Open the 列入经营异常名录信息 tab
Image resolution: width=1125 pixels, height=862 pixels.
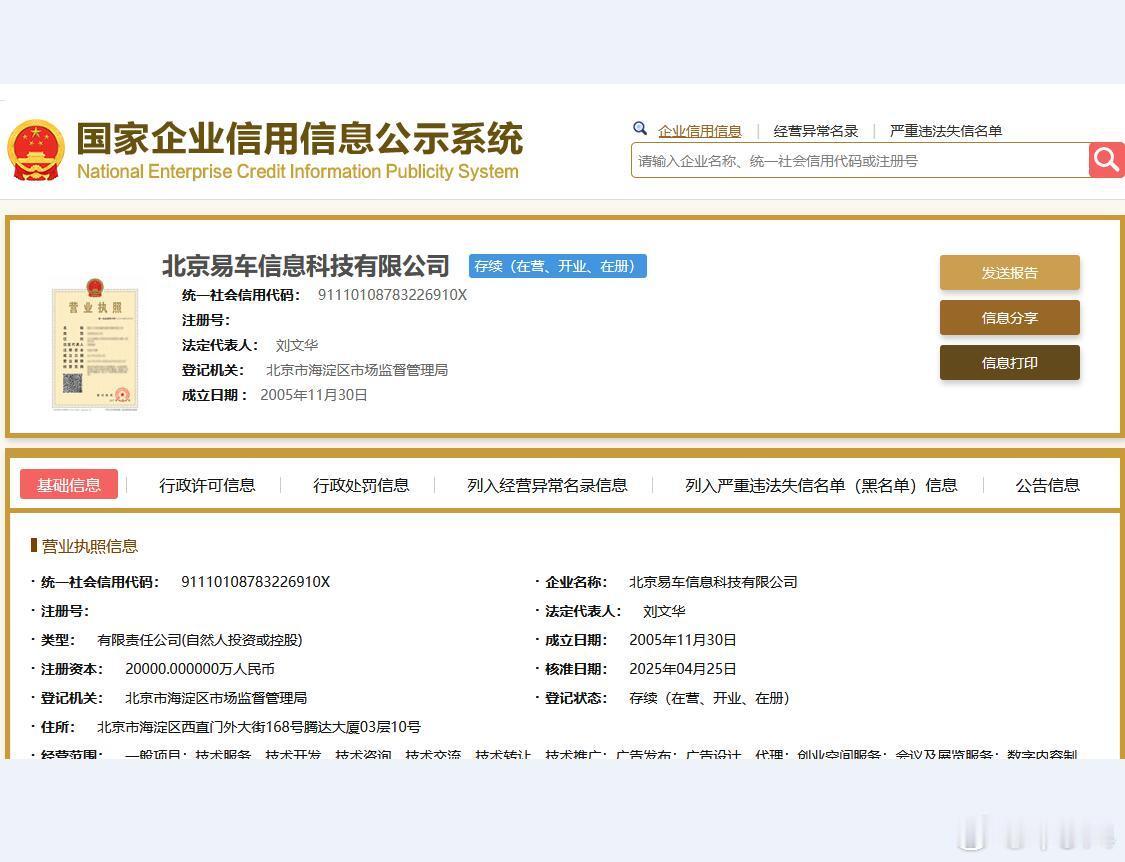tap(547, 486)
